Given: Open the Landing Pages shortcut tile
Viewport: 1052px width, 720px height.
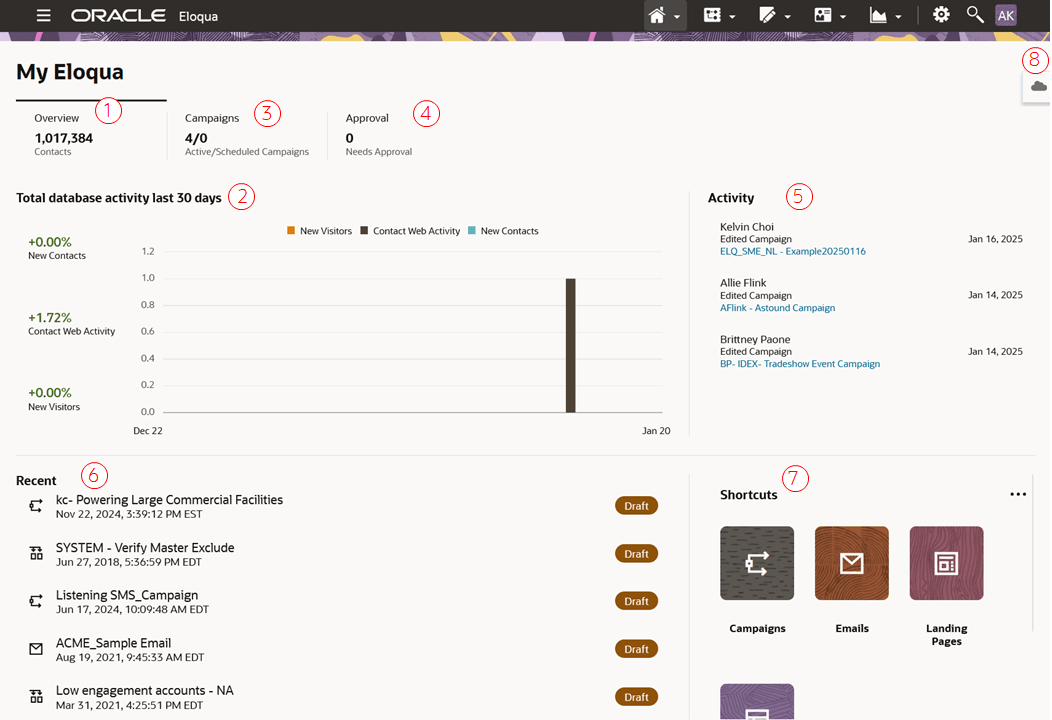Looking at the screenshot, I should click(x=946, y=563).
